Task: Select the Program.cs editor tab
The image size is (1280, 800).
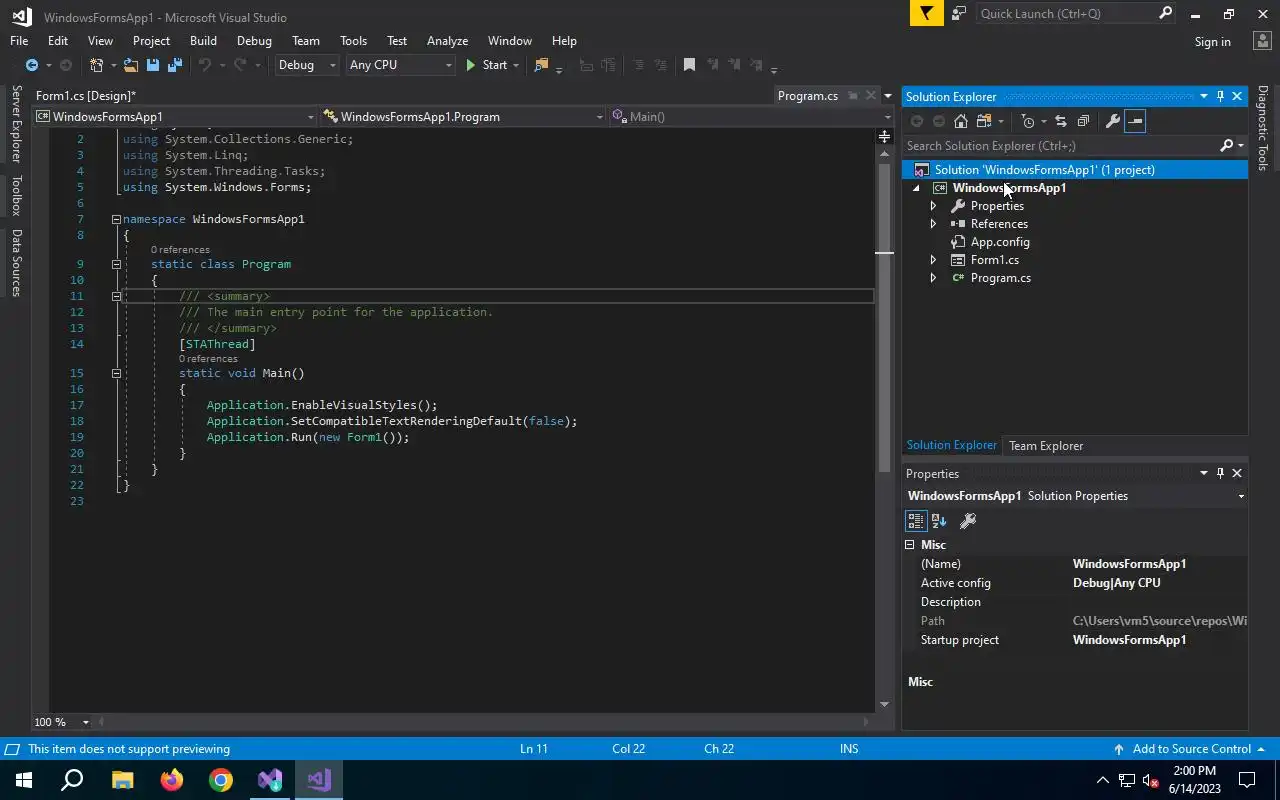Action: pyautogui.click(x=807, y=96)
